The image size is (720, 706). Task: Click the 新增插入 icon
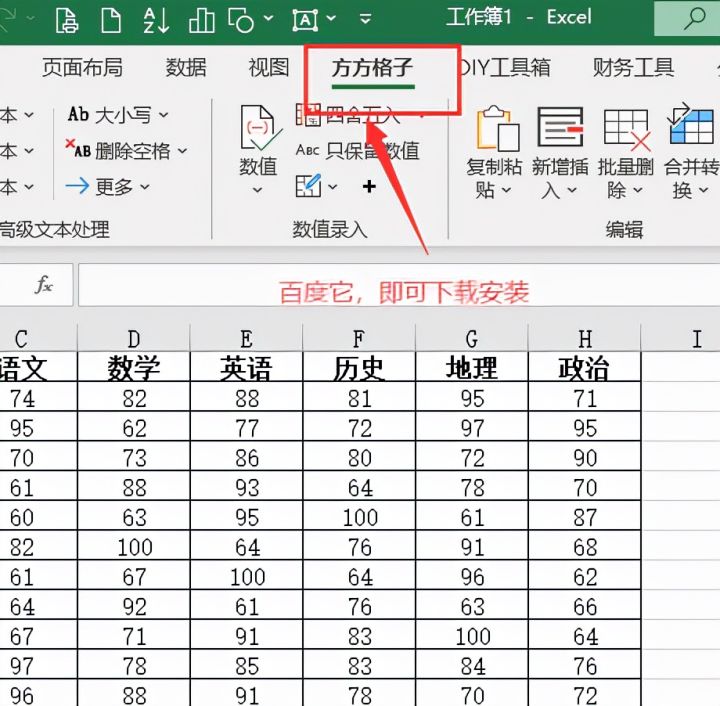(560, 127)
